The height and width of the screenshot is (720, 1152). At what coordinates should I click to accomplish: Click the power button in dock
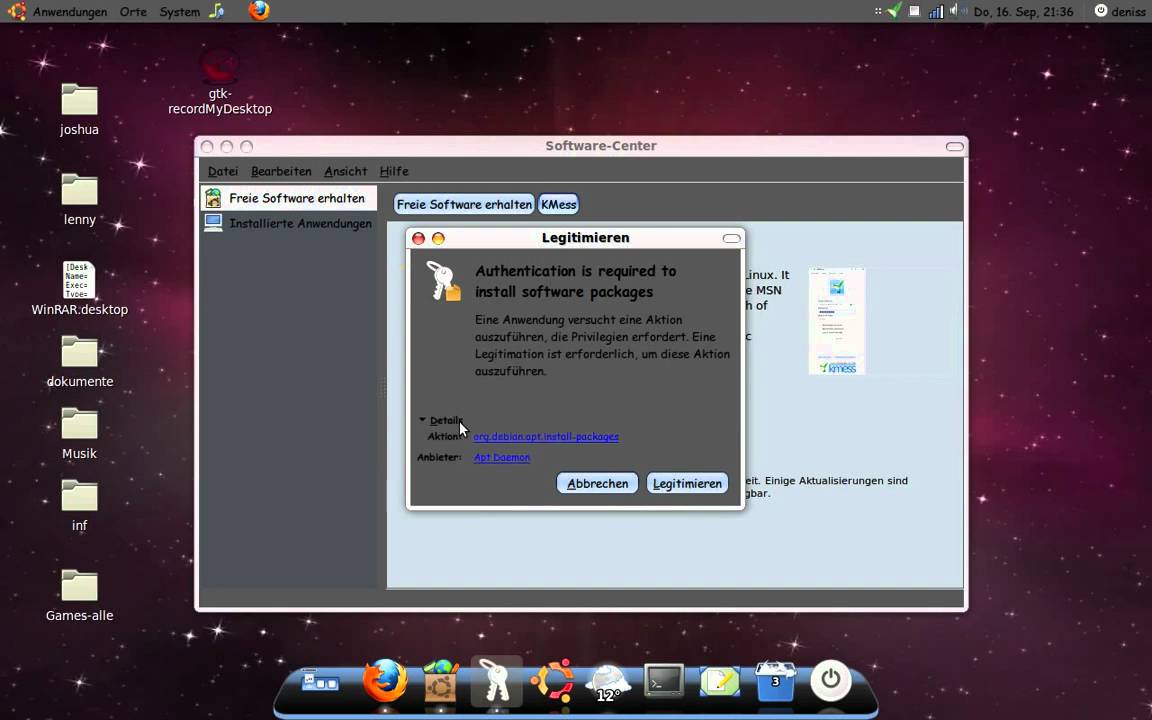(831, 680)
